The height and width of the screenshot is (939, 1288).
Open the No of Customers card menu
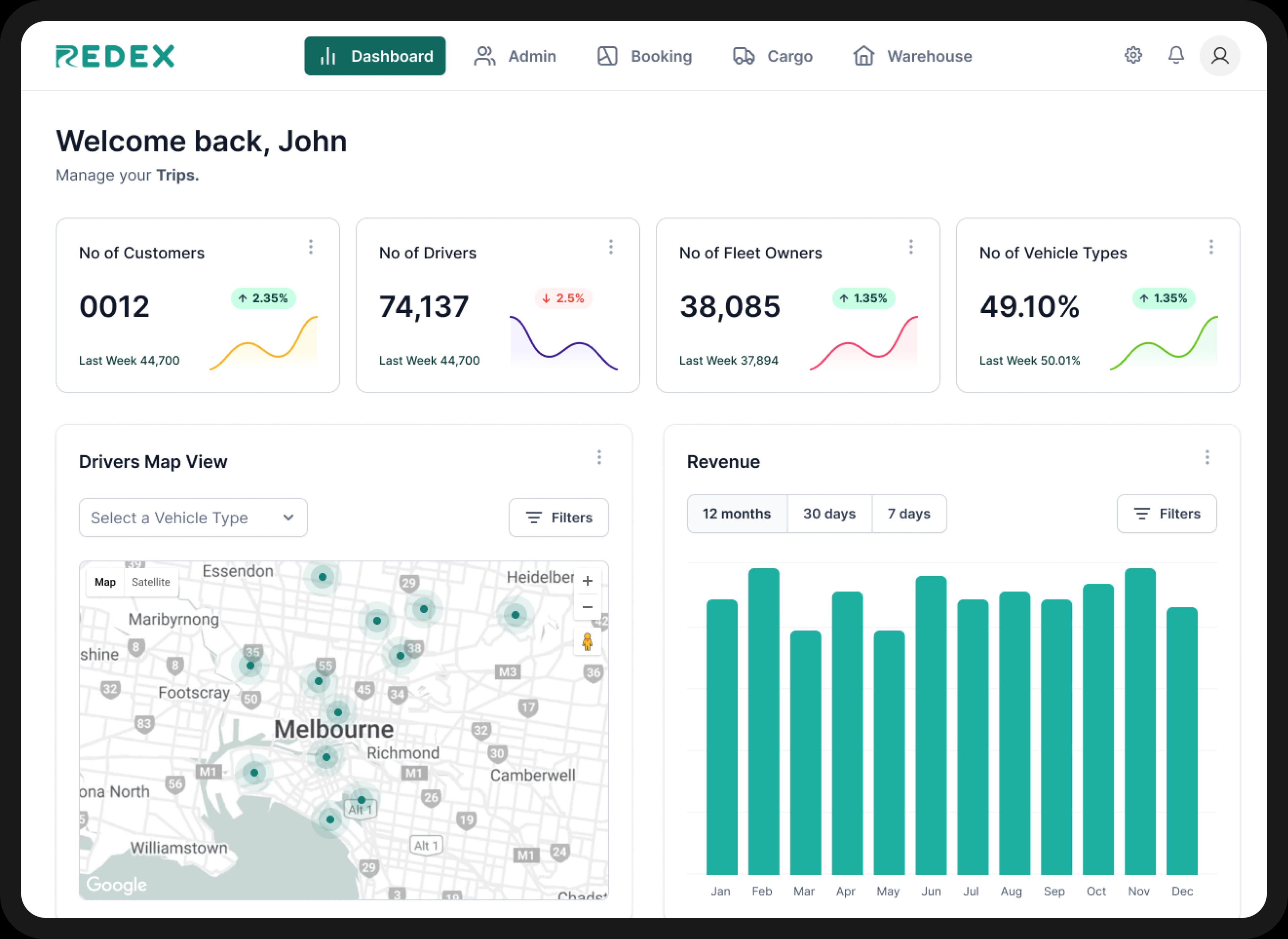pos(311,247)
